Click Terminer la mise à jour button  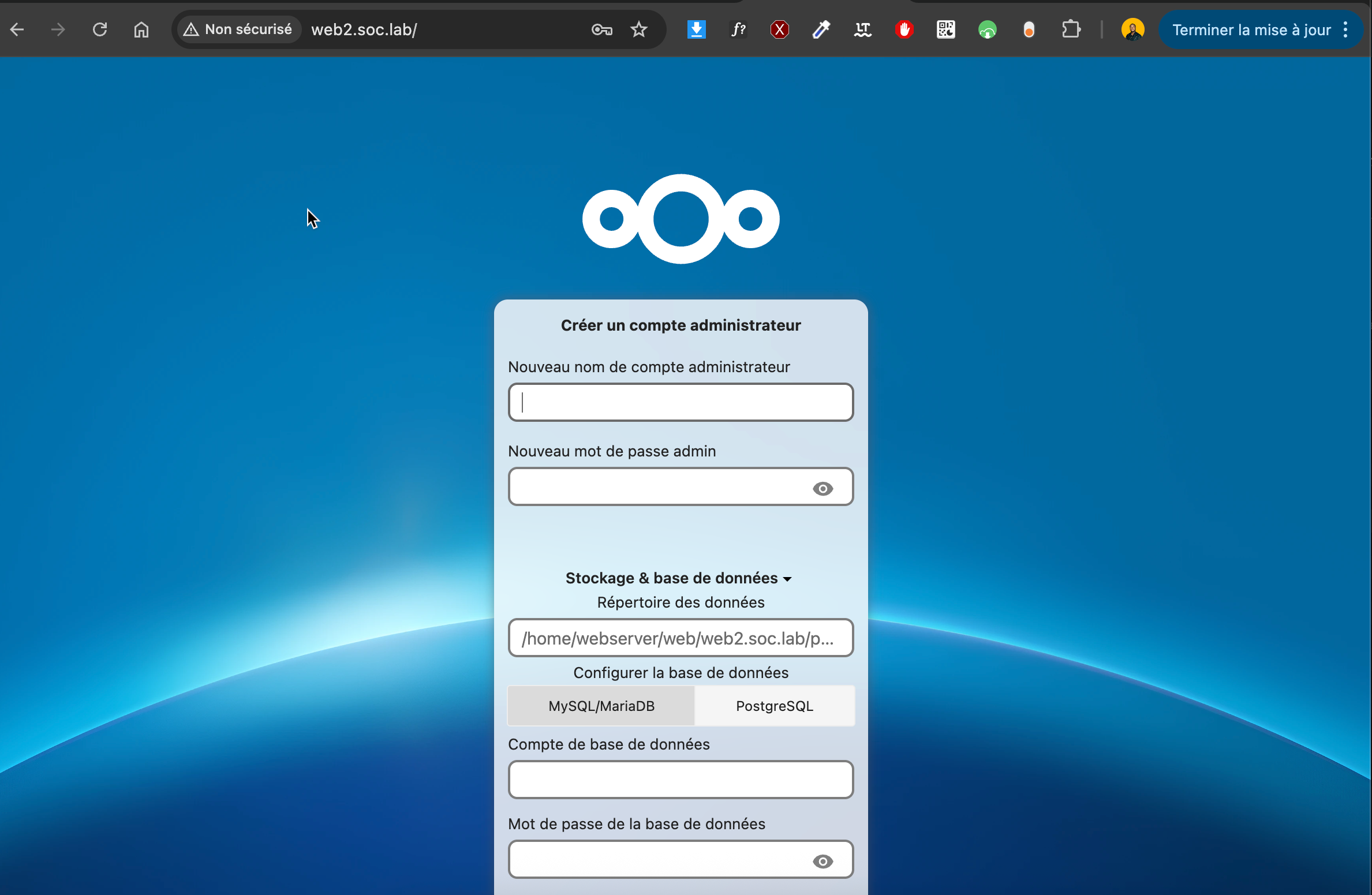click(x=1251, y=29)
